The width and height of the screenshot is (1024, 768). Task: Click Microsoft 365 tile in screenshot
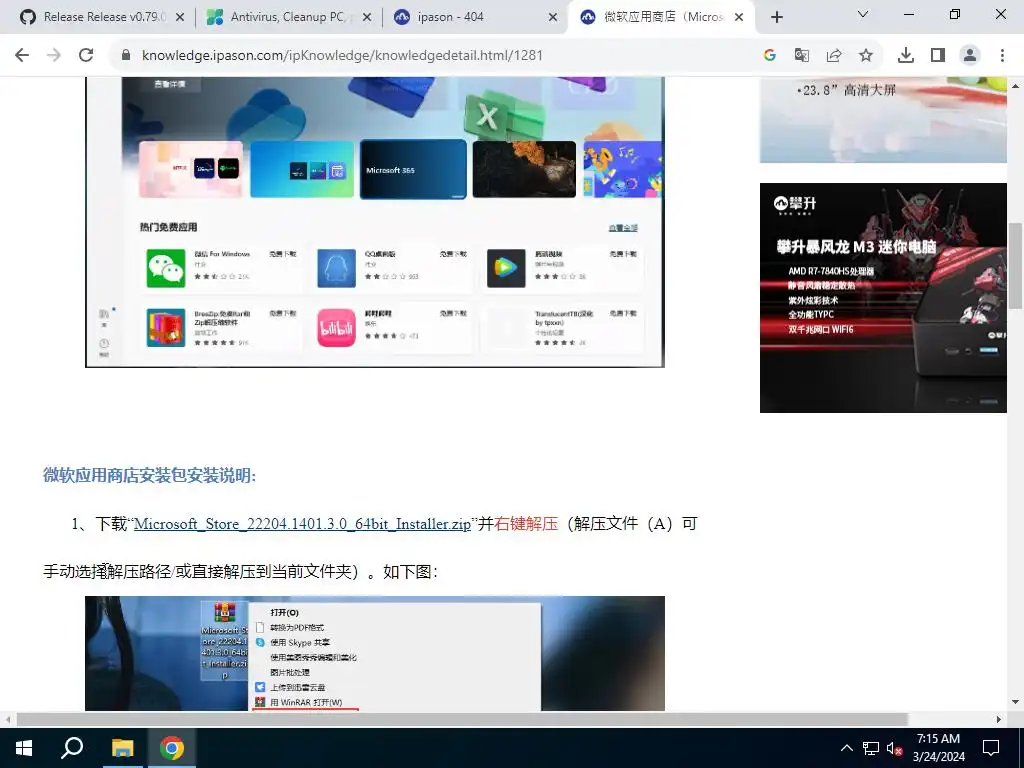(413, 169)
